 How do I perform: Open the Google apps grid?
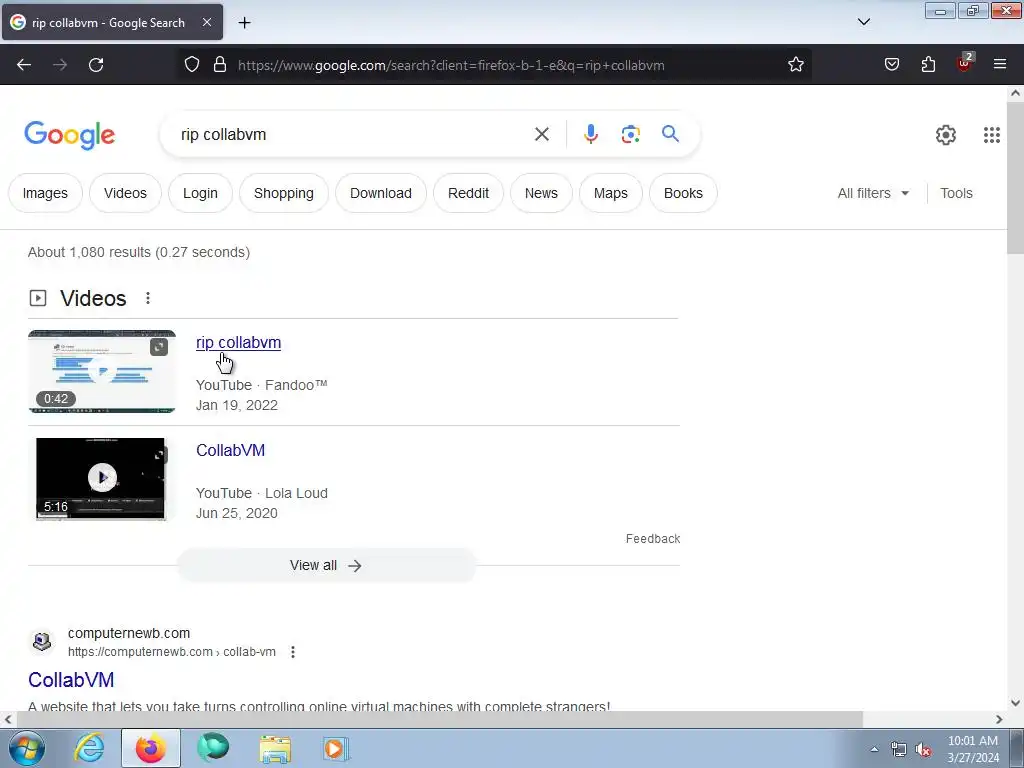(x=991, y=135)
